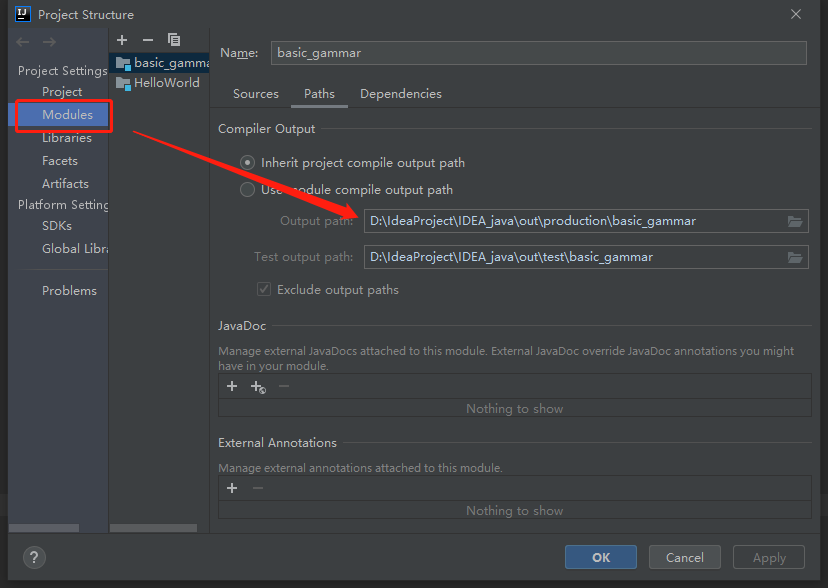Browse folder for Test output path
828x588 pixels.
point(795,257)
